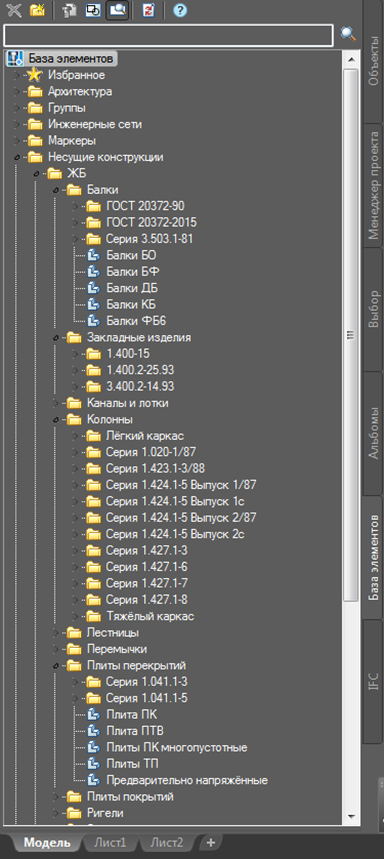This screenshot has width=384, height=859.
Task: Click the 1.400-15 folder icon
Action: coord(94,354)
